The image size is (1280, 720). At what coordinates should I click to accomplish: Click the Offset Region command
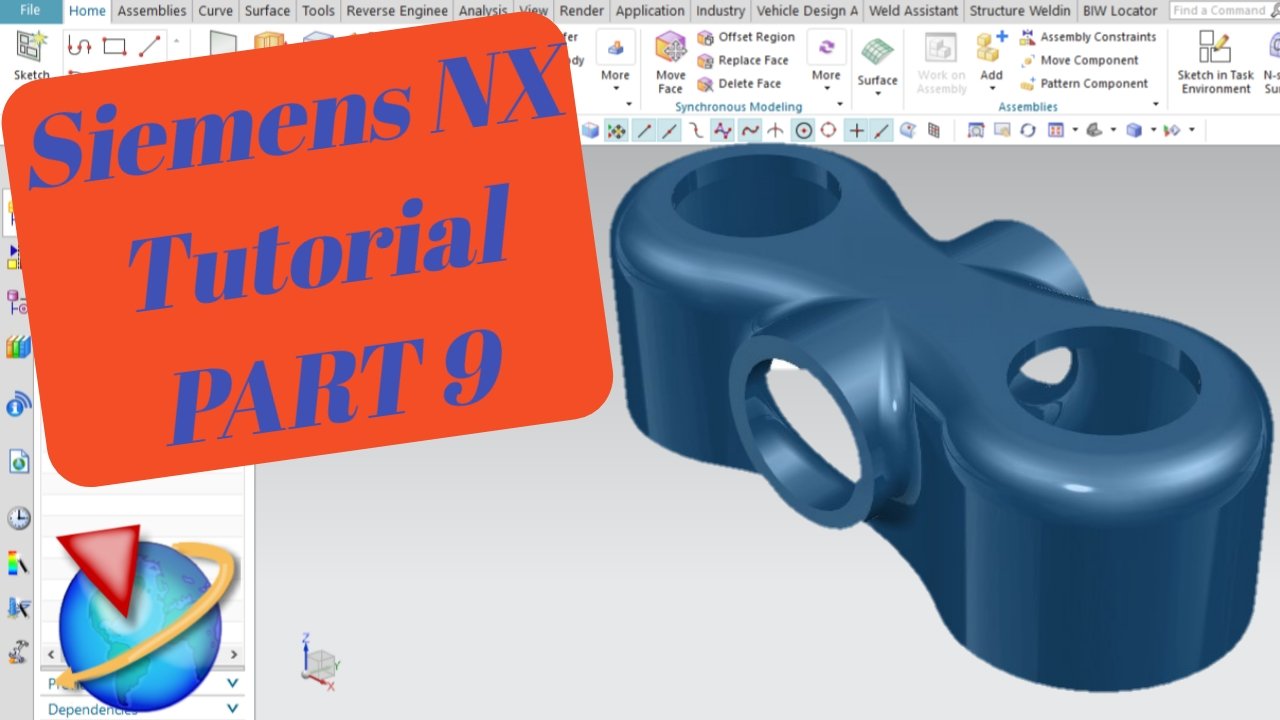point(746,37)
